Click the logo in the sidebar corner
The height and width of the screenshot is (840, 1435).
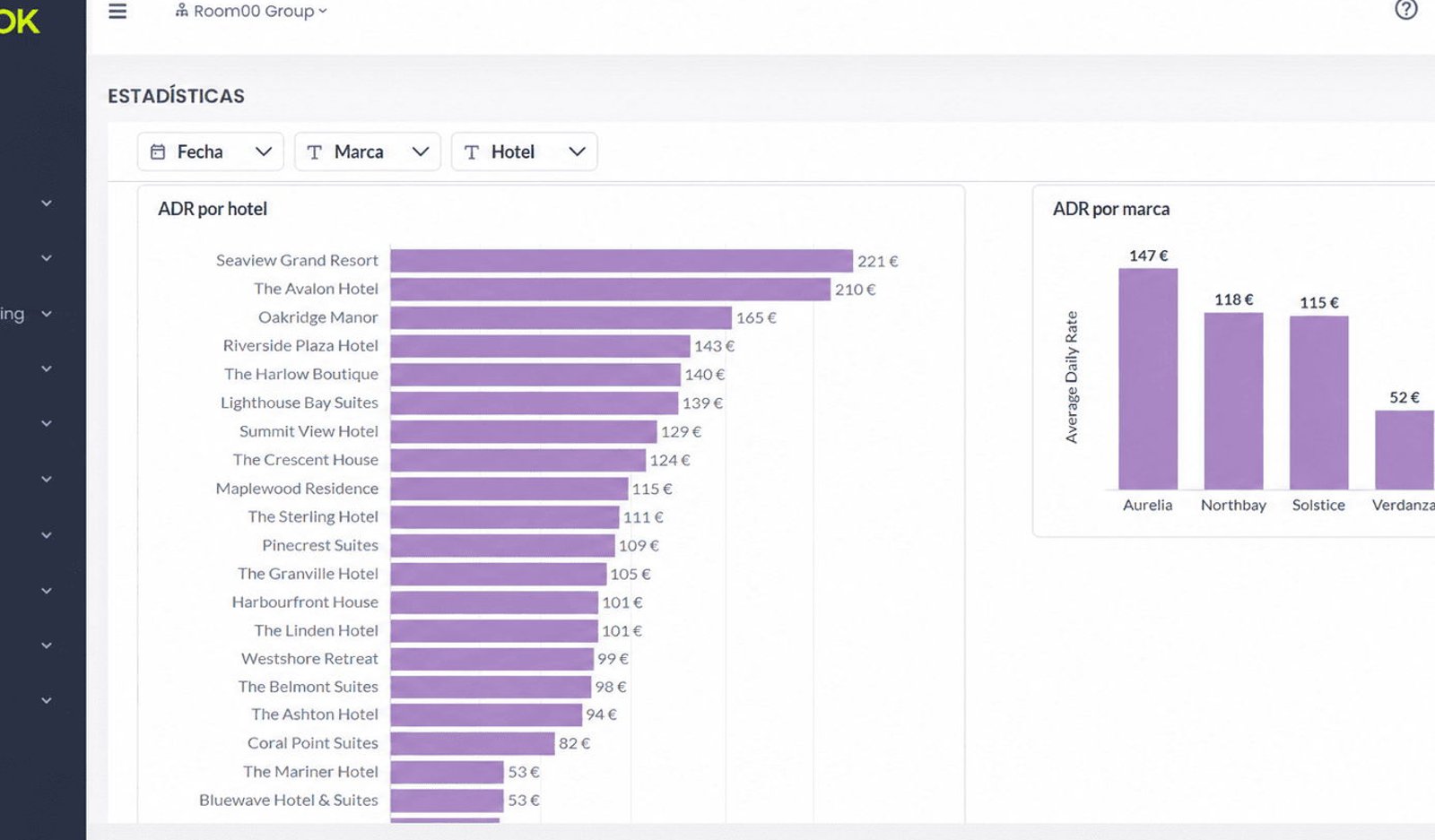point(20,20)
